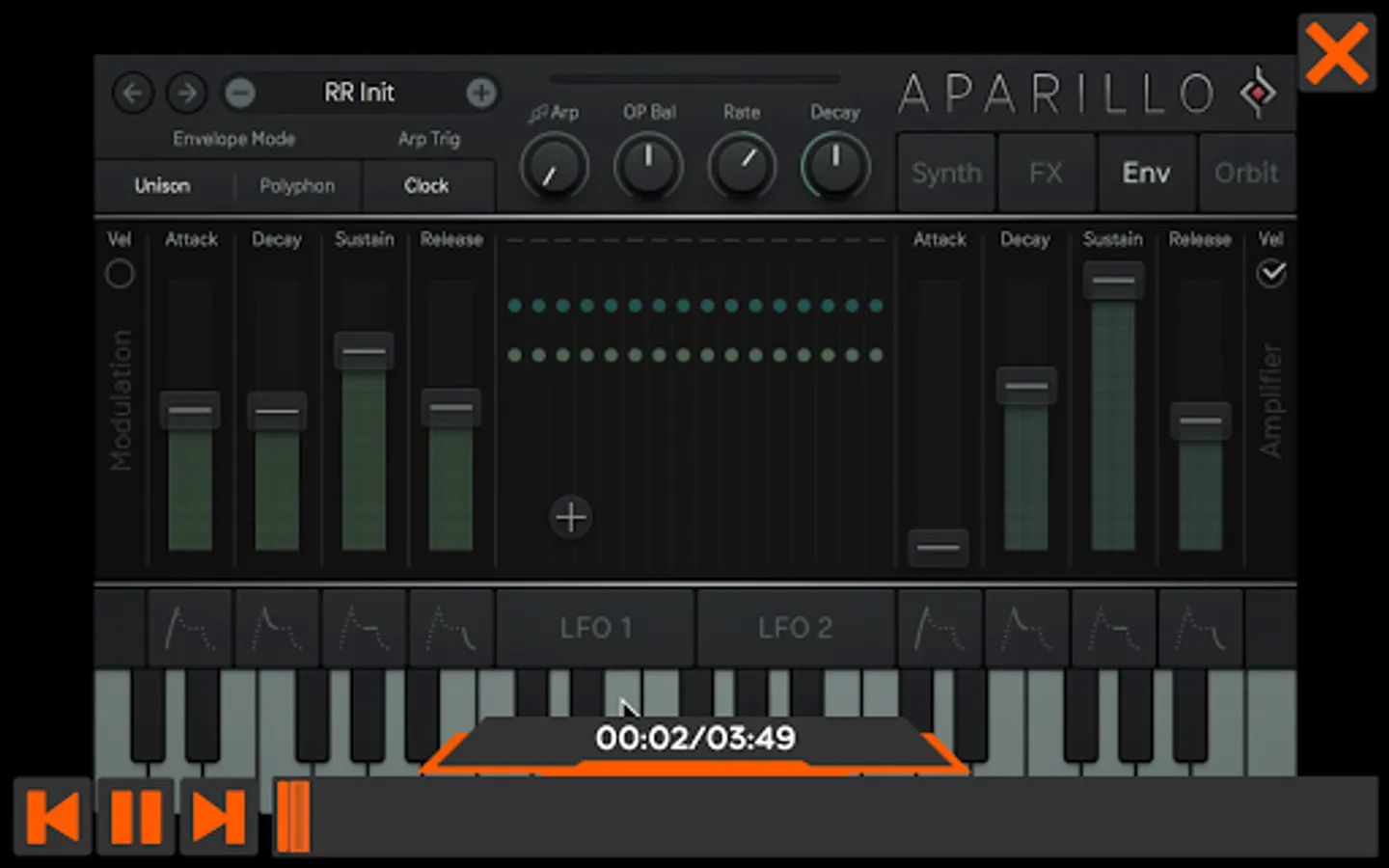1389x868 pixels.
Task: Click the Amplifier Sustain slider handle
Action: [x=1113, y=281]
